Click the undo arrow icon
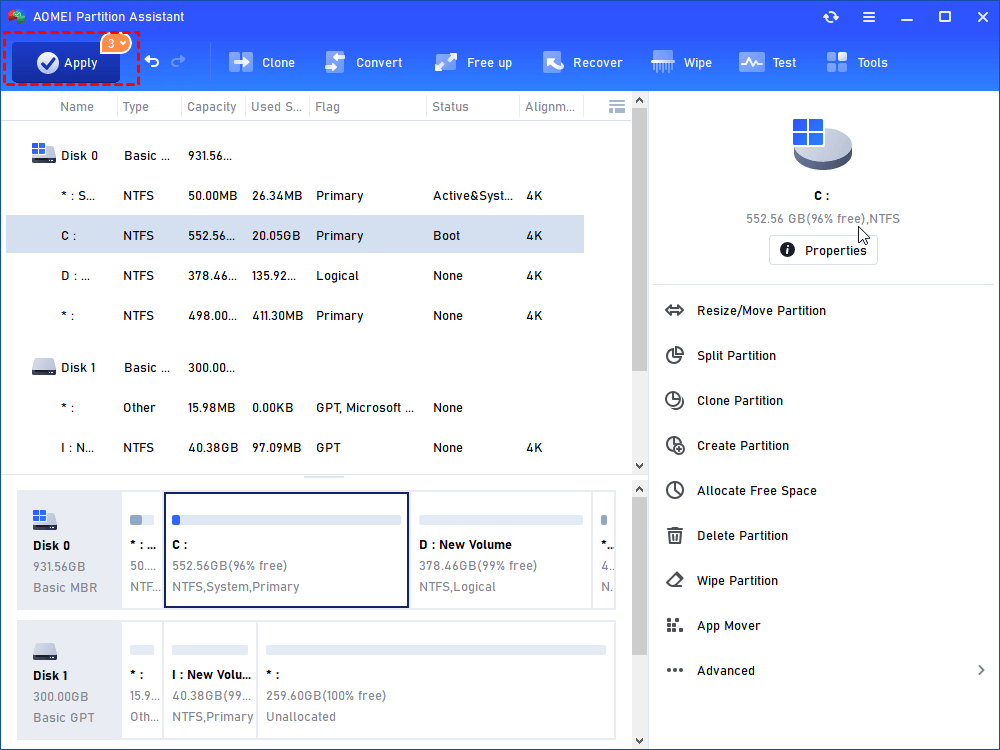1000x750 pixels. click(x=152, y=62)
